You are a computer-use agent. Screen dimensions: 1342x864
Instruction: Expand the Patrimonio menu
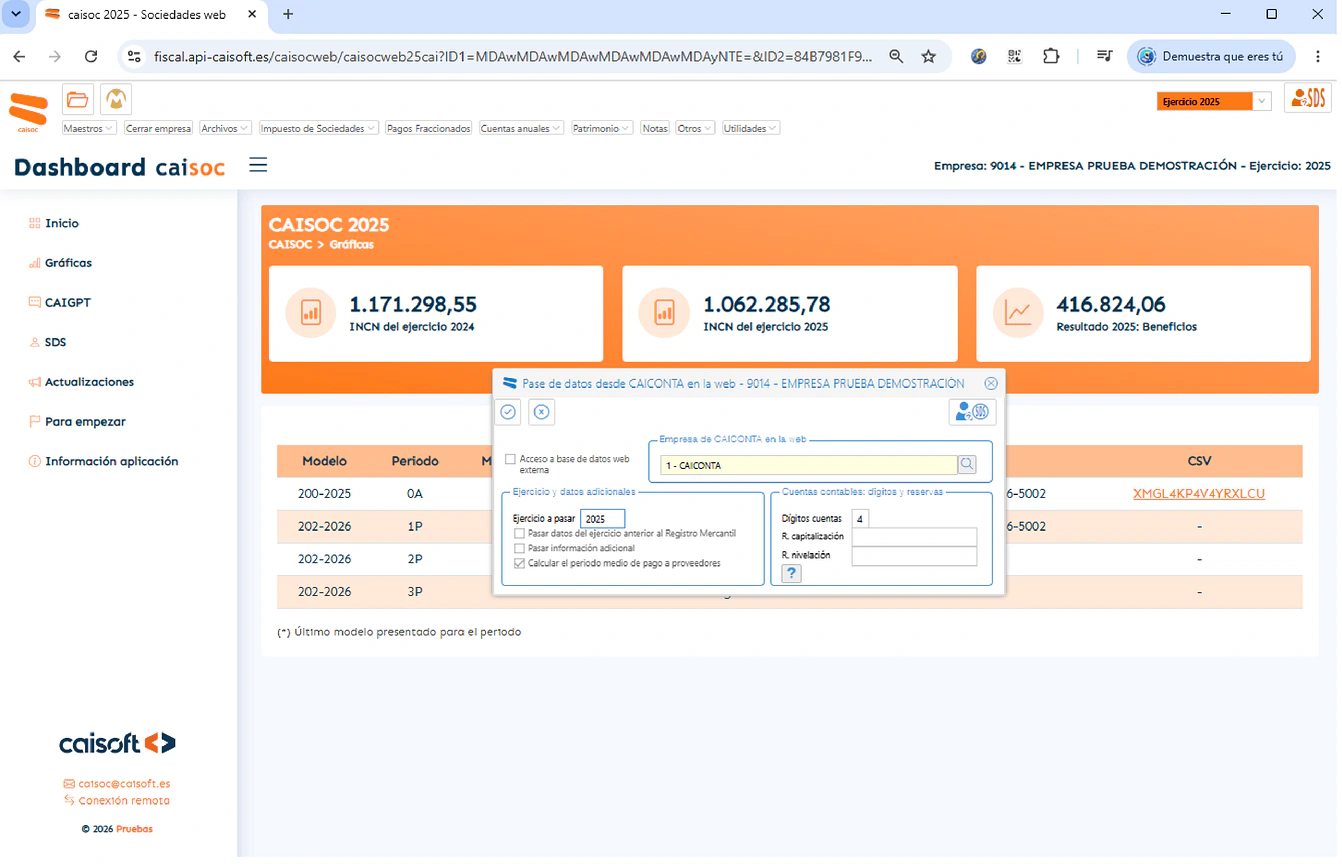tap(602, 128)
